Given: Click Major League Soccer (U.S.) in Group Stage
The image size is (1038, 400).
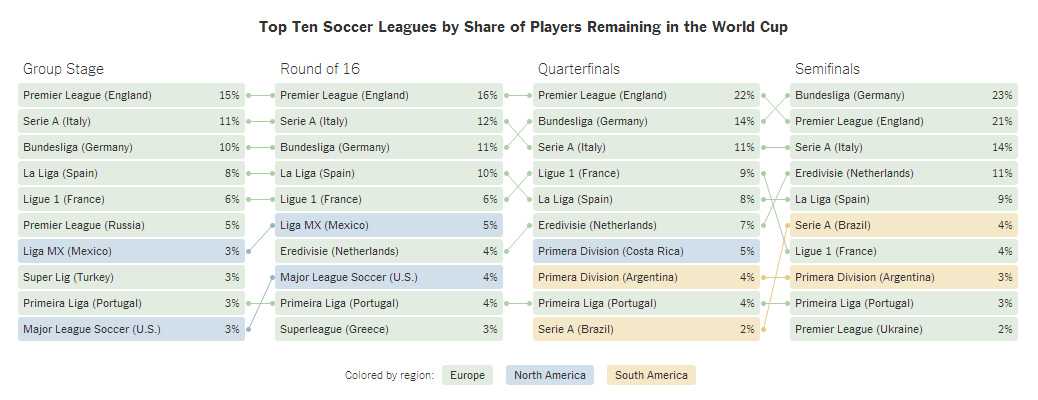Looking at the screenshot, I should pyautogui.click(x=131, y=329).
